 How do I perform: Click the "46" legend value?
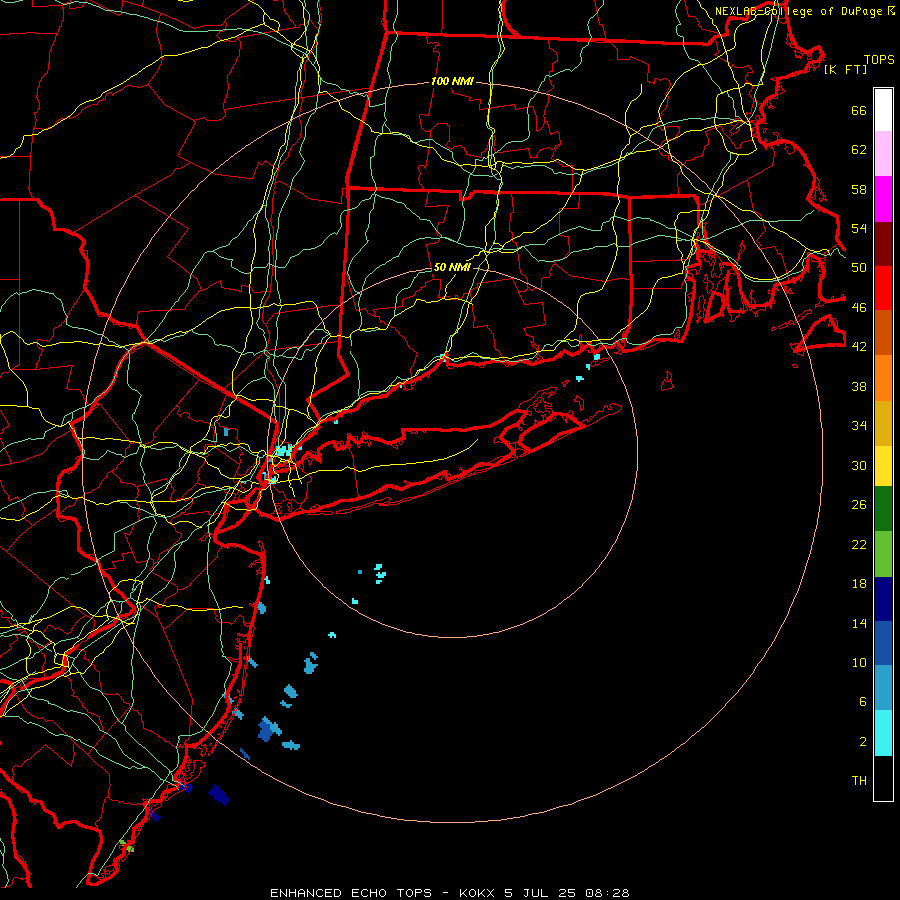(x=859, y=307)
